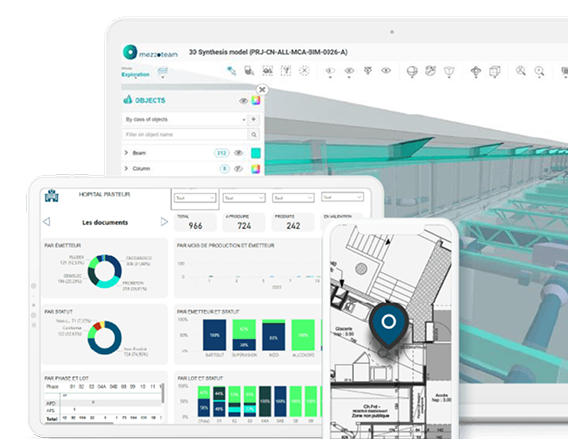This screenshot has height=439, width=568.
Task: Click the mezzoteam logo
Action: (150, 53)
